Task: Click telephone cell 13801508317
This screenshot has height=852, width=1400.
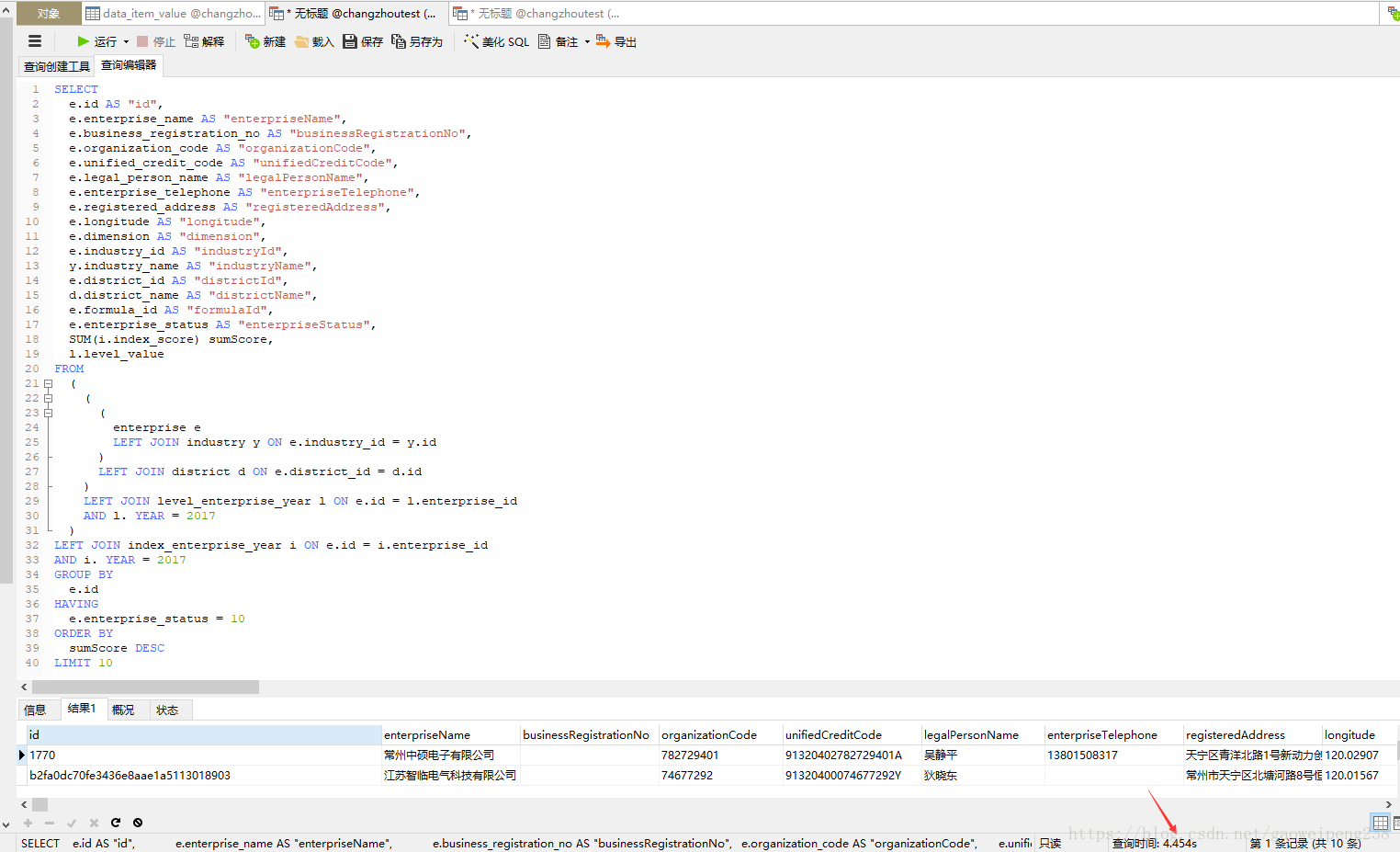Action: tap(1114, 755)
